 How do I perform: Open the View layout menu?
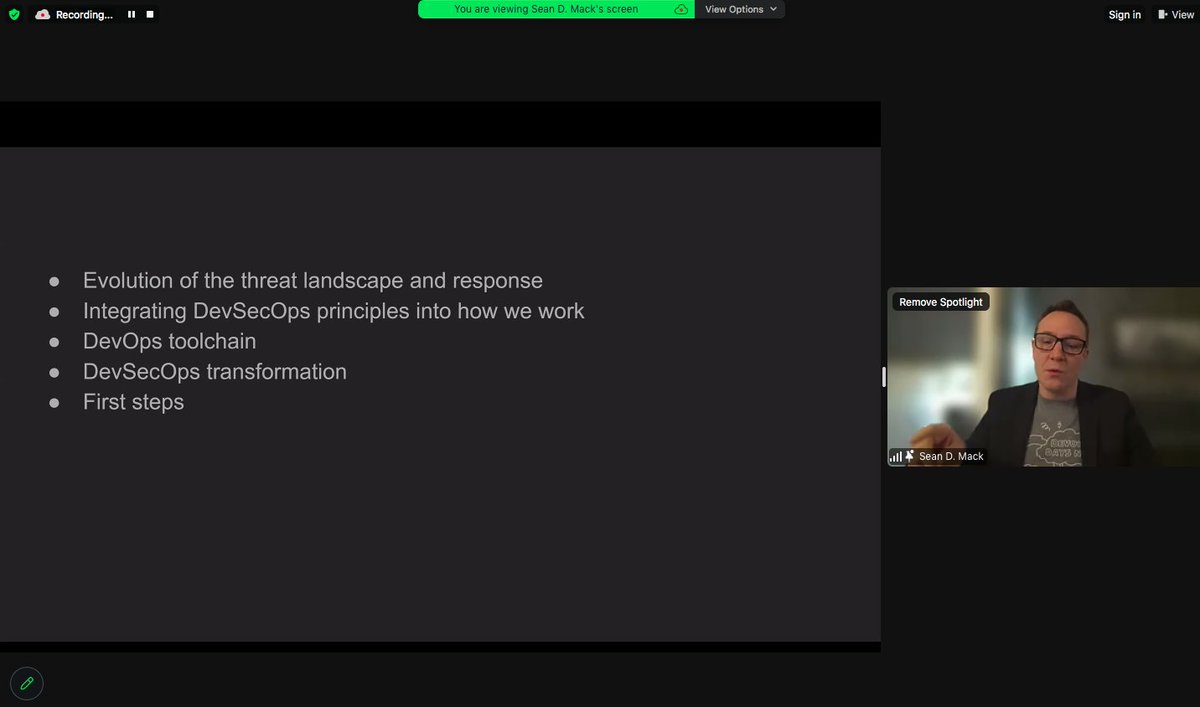tap(1176, 15)
